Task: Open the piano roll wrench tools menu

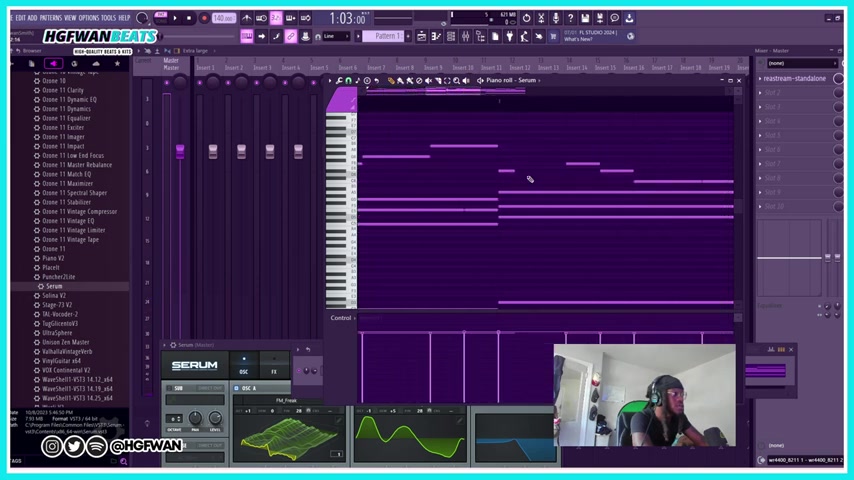Action: [x=339, y=80]
